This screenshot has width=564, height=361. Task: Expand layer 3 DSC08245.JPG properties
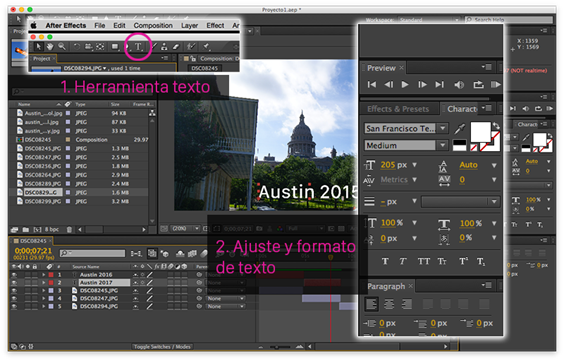click(x=44, y=291)
